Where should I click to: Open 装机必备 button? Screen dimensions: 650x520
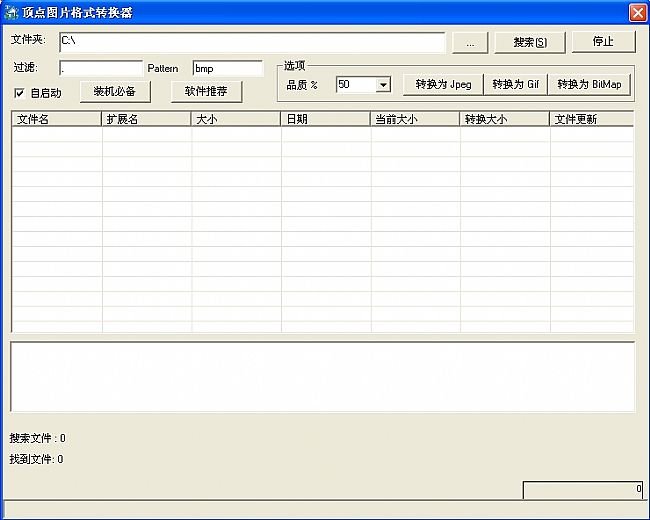click(x=115, y=92)
